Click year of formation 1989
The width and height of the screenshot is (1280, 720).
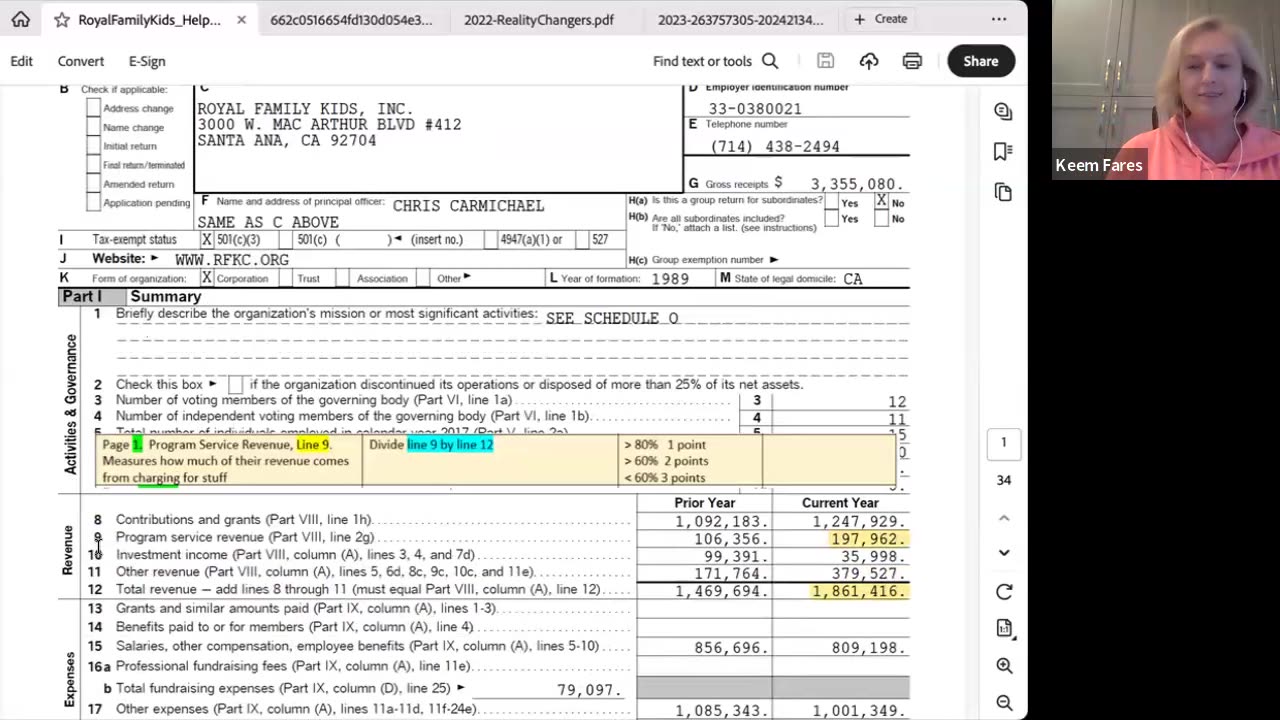[670, 279]
